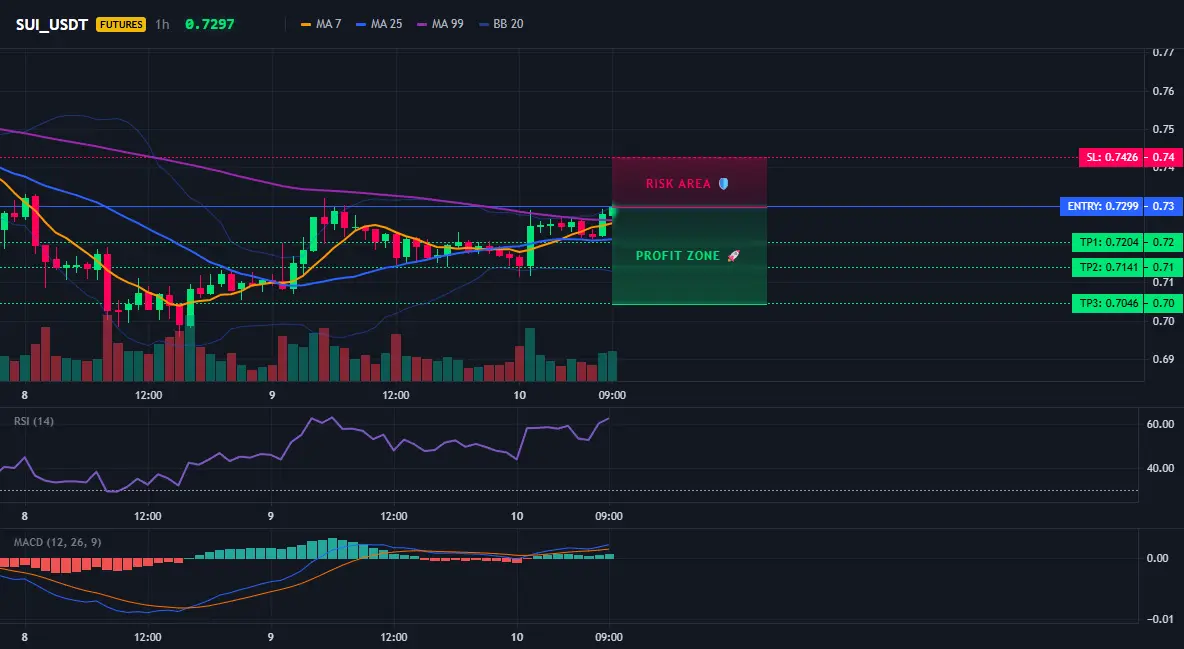Image resolution: width=1184 pixels, height=649 pixels.
Task: Click the 40.00 RSI axis label
Action: click(x=1161, y=468)
